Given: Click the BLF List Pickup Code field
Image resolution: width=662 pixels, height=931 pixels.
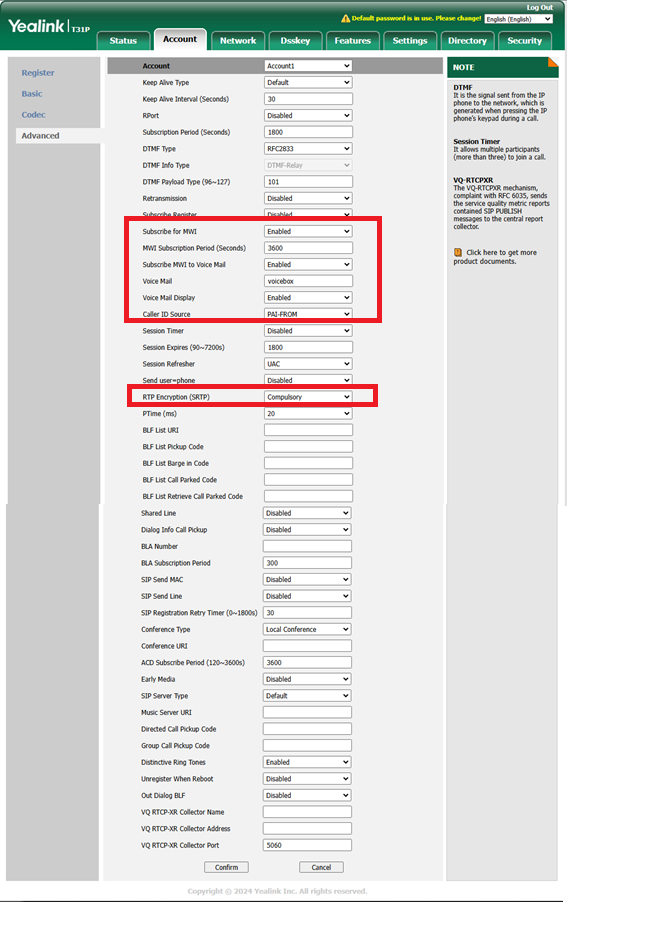Looking at the screenshot, I should [308, 446].
